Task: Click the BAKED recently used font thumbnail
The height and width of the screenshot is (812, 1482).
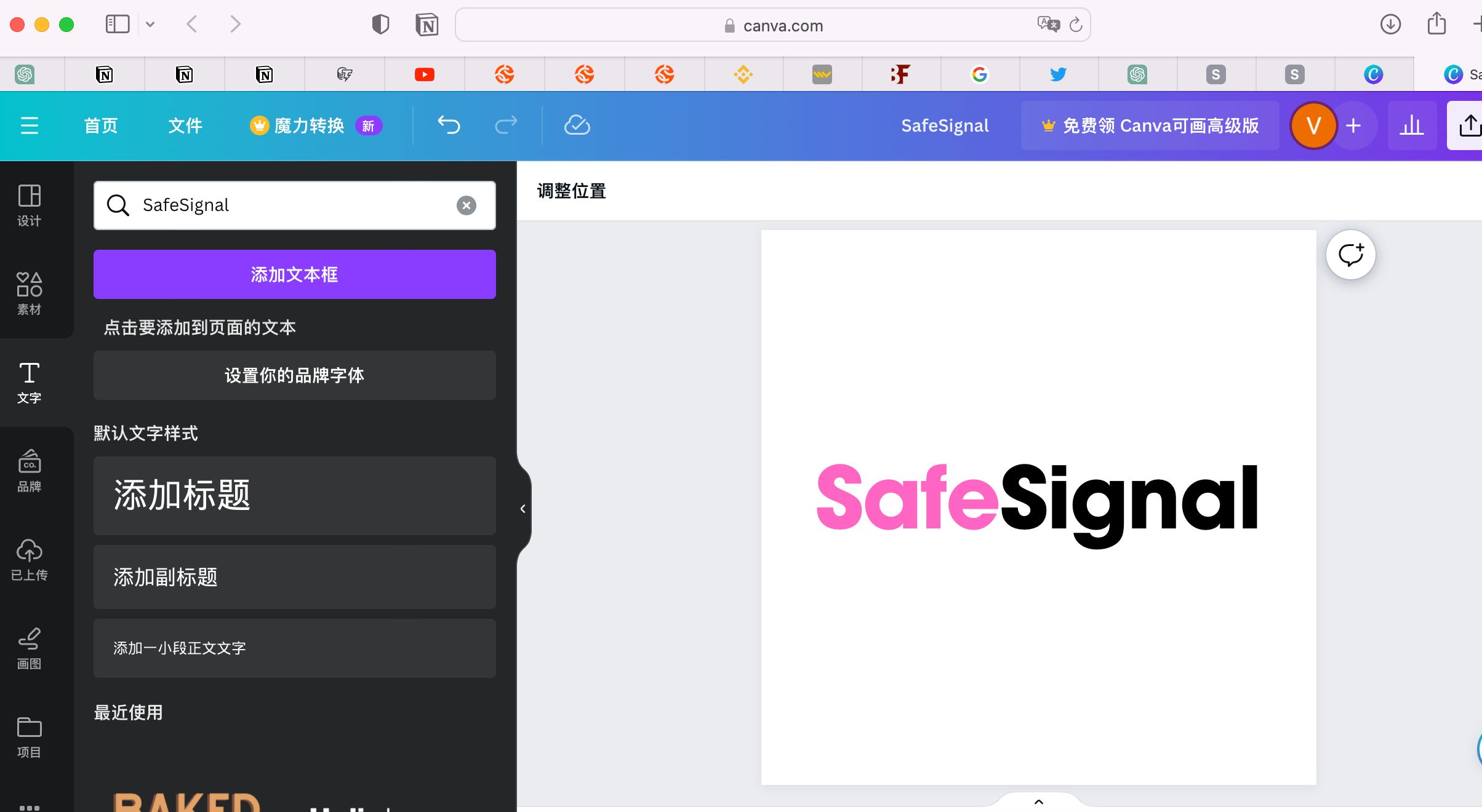Action: pos(187,801)
